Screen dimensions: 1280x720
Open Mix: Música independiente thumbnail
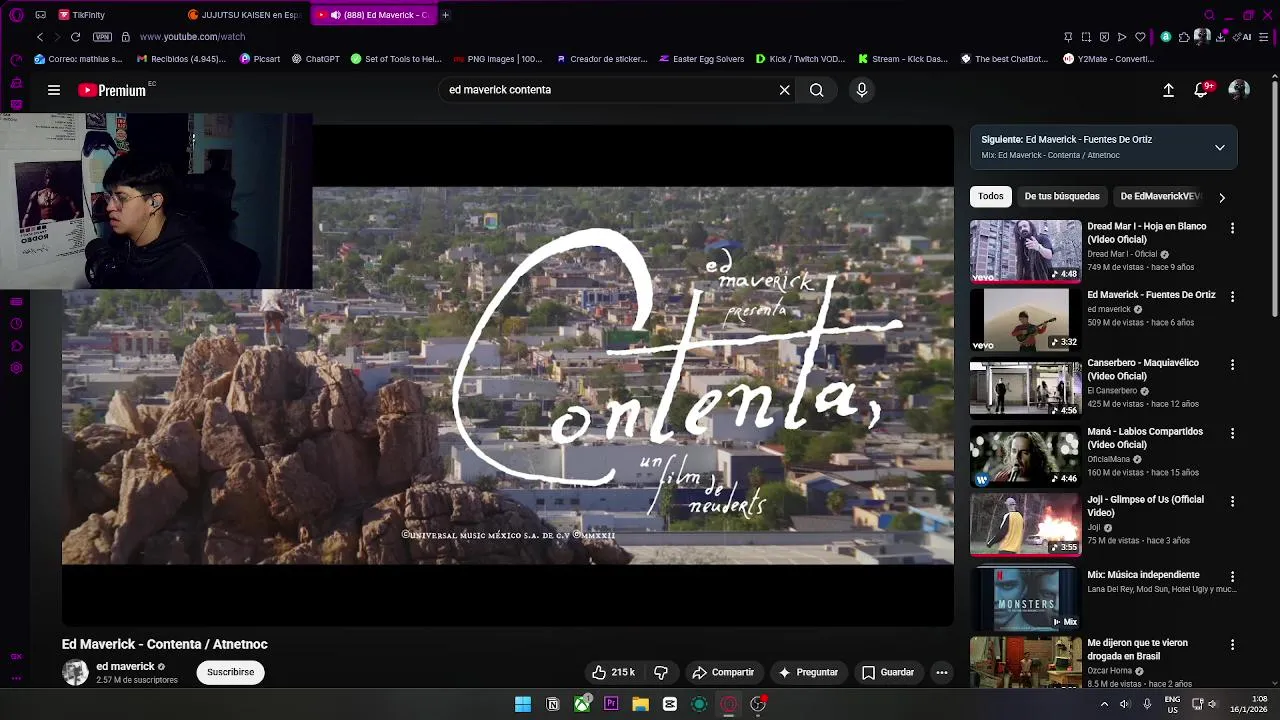pyautogui.click(x=1026, y=598)
